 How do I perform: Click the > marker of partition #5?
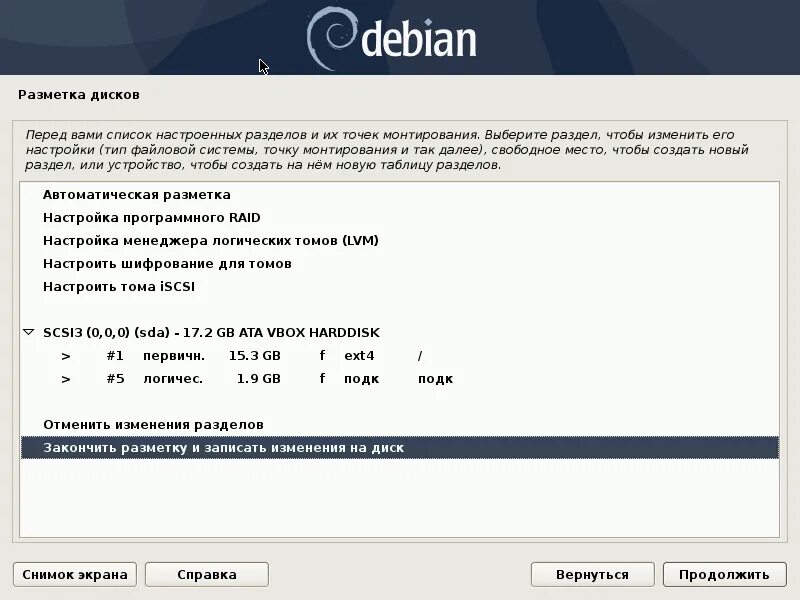[x=66, y=379]
